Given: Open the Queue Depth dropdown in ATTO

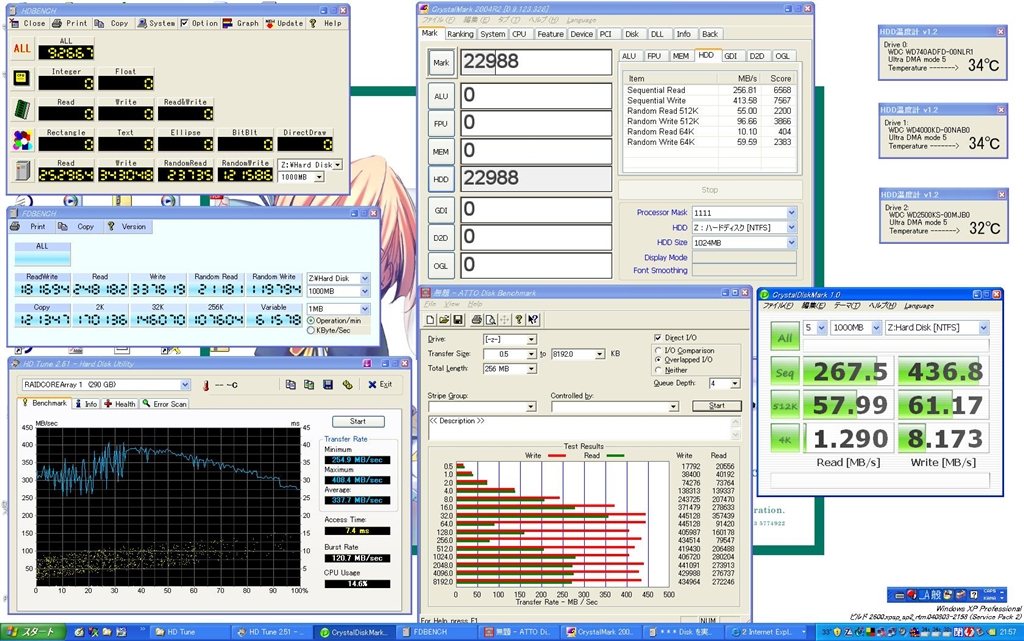Looking at the screenshot, I should 734,383.
